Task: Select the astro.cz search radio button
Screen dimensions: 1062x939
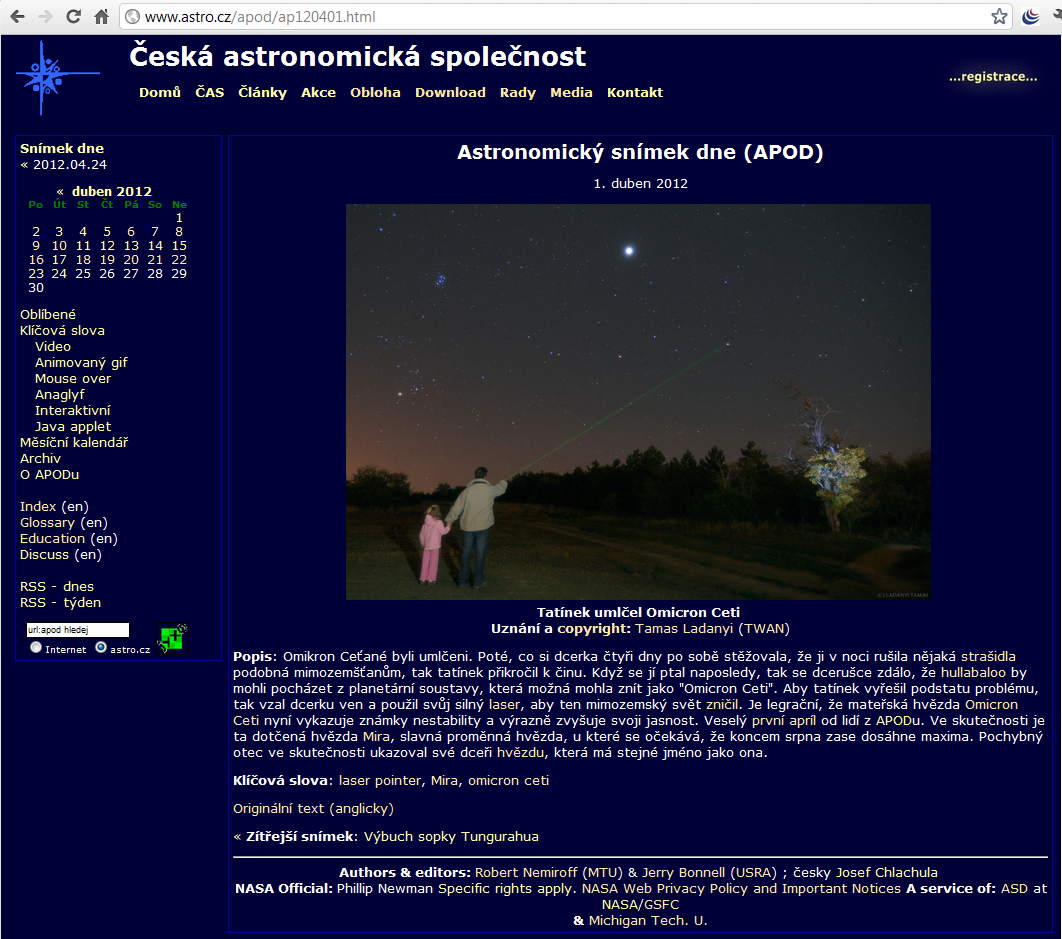Action: point(101,648)
